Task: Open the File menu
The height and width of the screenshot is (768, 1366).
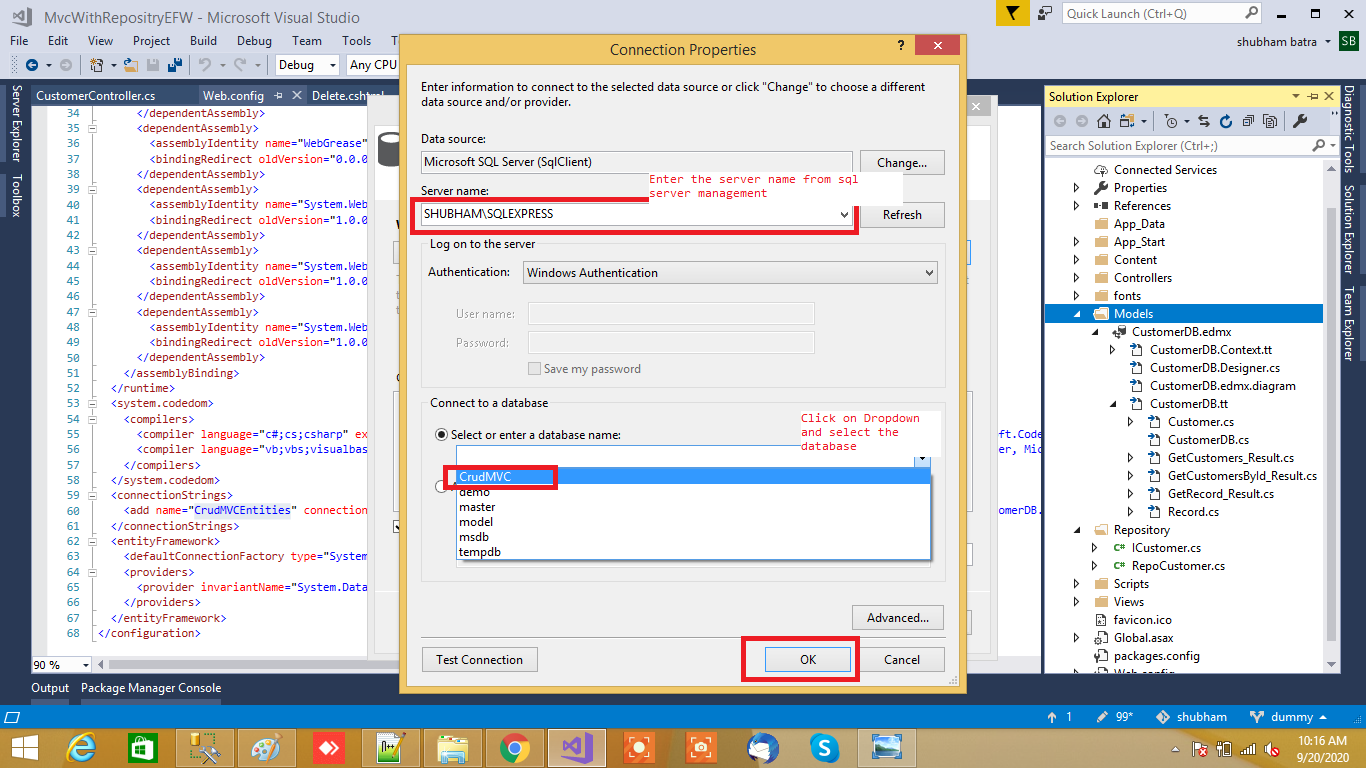Action: pyautogui.click(x=19, y=41)
